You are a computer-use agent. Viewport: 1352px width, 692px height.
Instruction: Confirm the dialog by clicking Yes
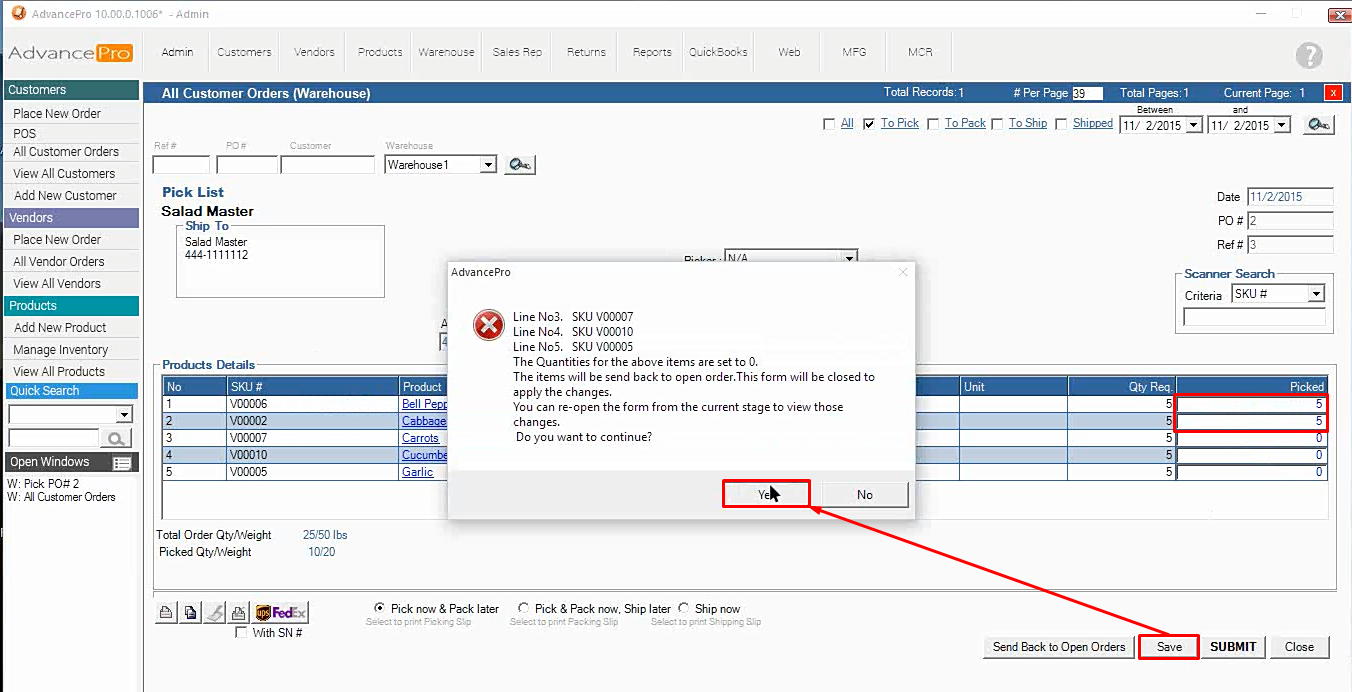[765, 494]
